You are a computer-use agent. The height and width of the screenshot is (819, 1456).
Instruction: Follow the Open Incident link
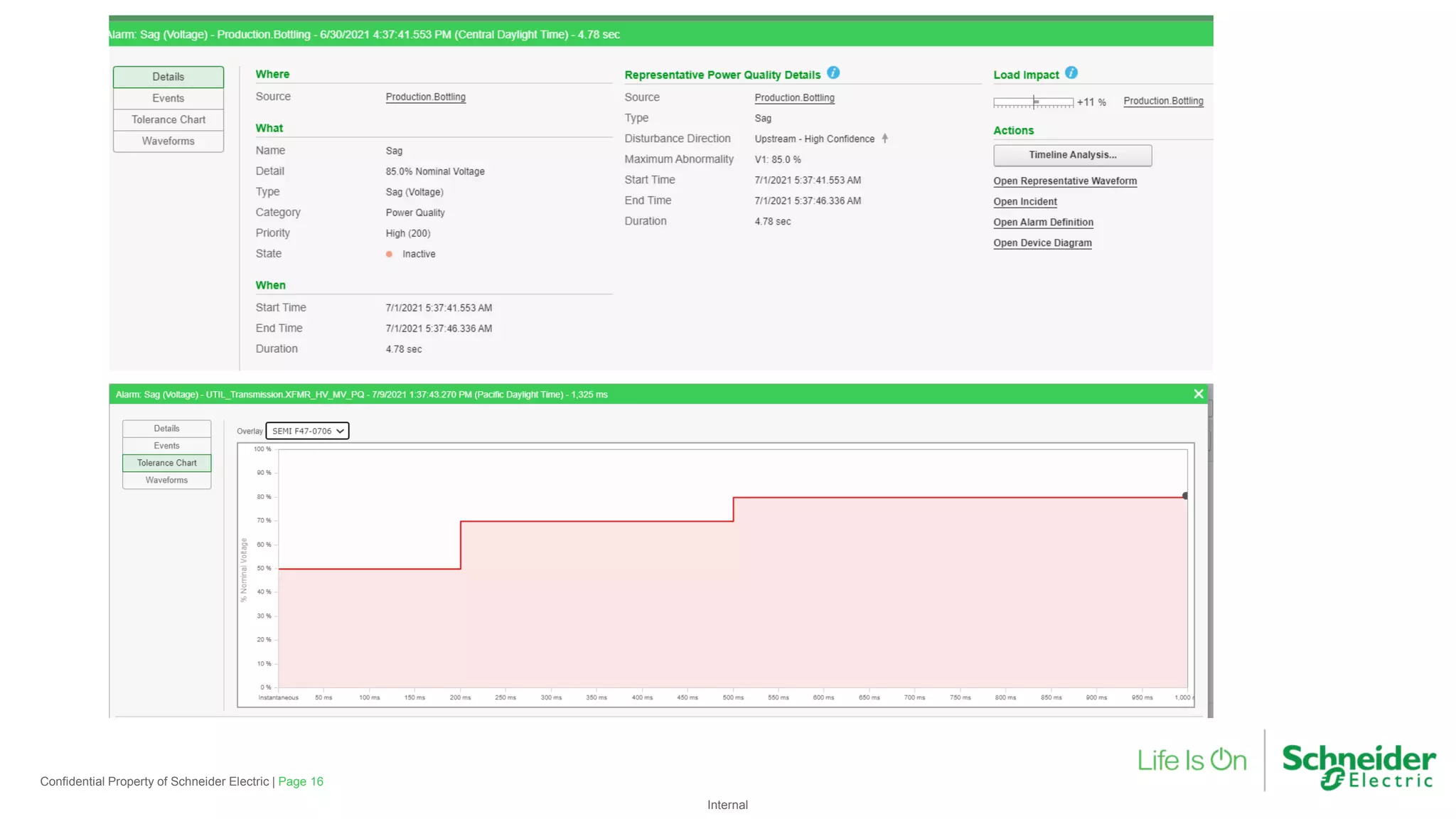point(1025,202)
